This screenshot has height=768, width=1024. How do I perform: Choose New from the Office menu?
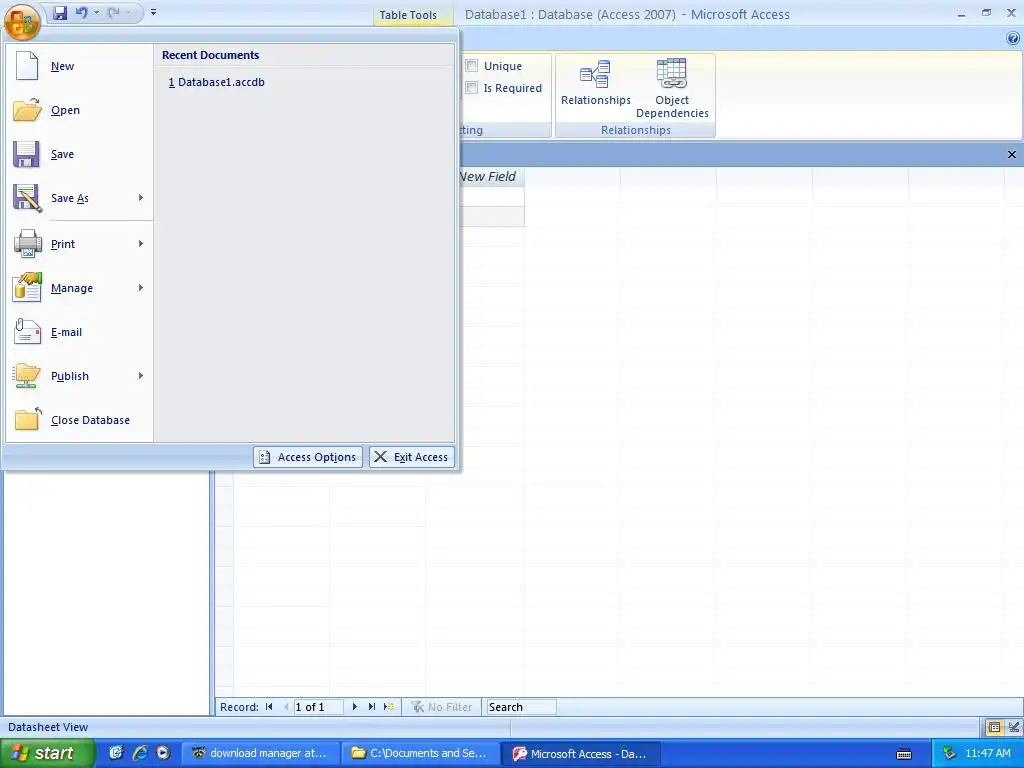pyautogui.click(x=79, y=66)
